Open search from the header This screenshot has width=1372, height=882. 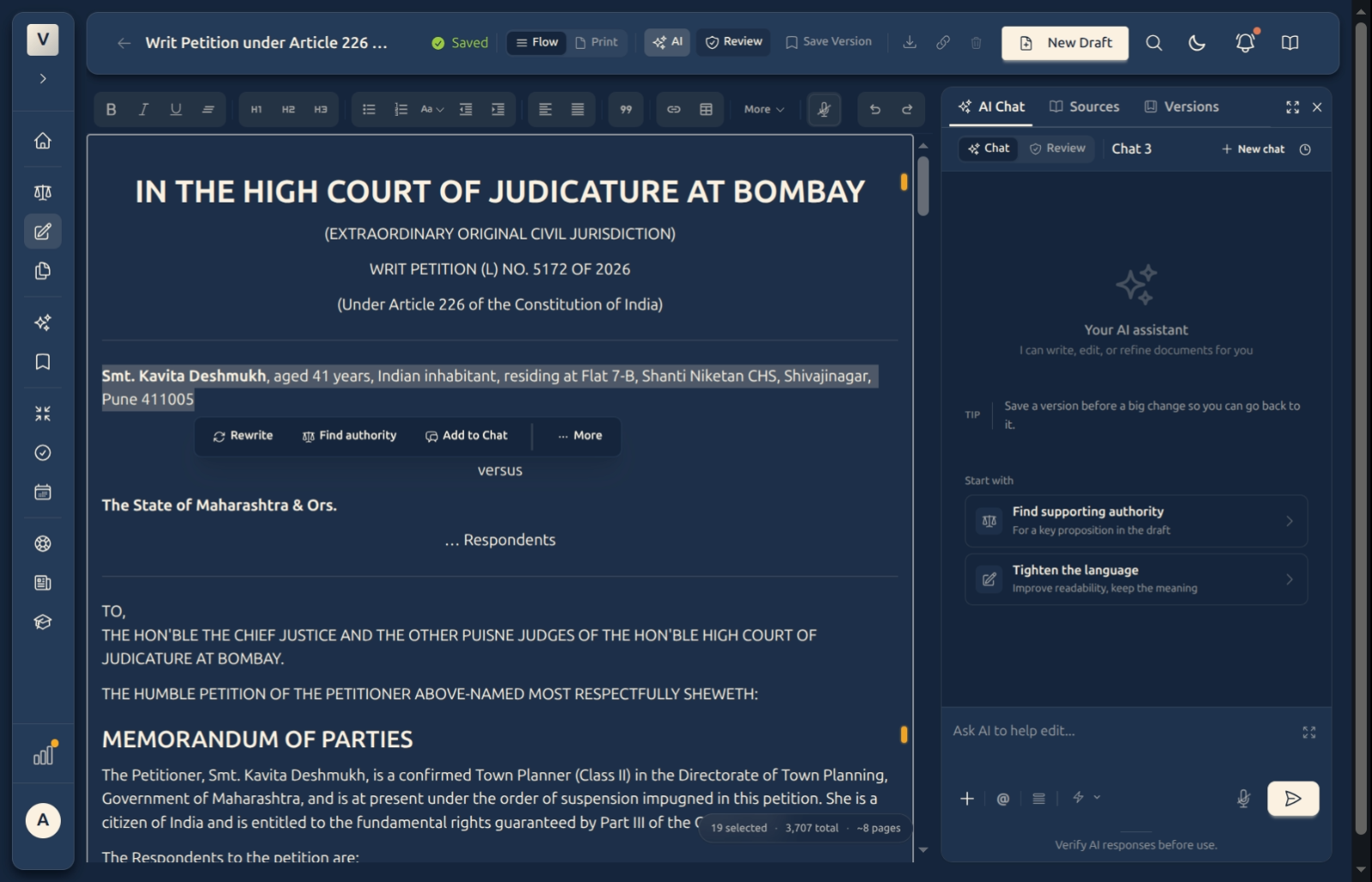click(x=1154, y=43)
